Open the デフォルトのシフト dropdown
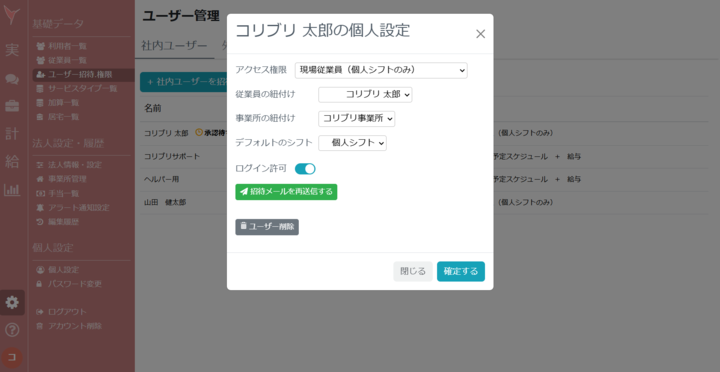 [352, 143]
